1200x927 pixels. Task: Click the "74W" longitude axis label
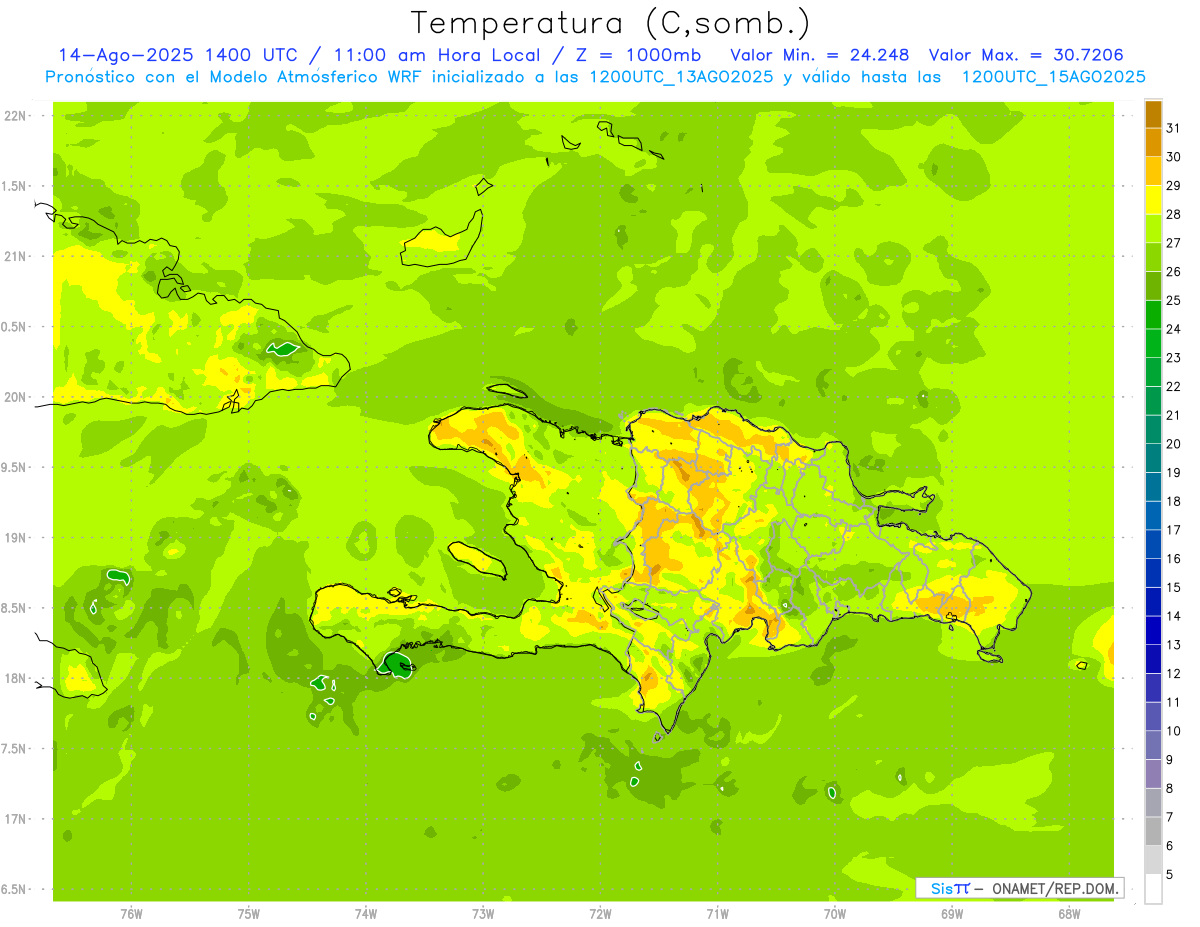pyautogui.click(x=366, y=914)
